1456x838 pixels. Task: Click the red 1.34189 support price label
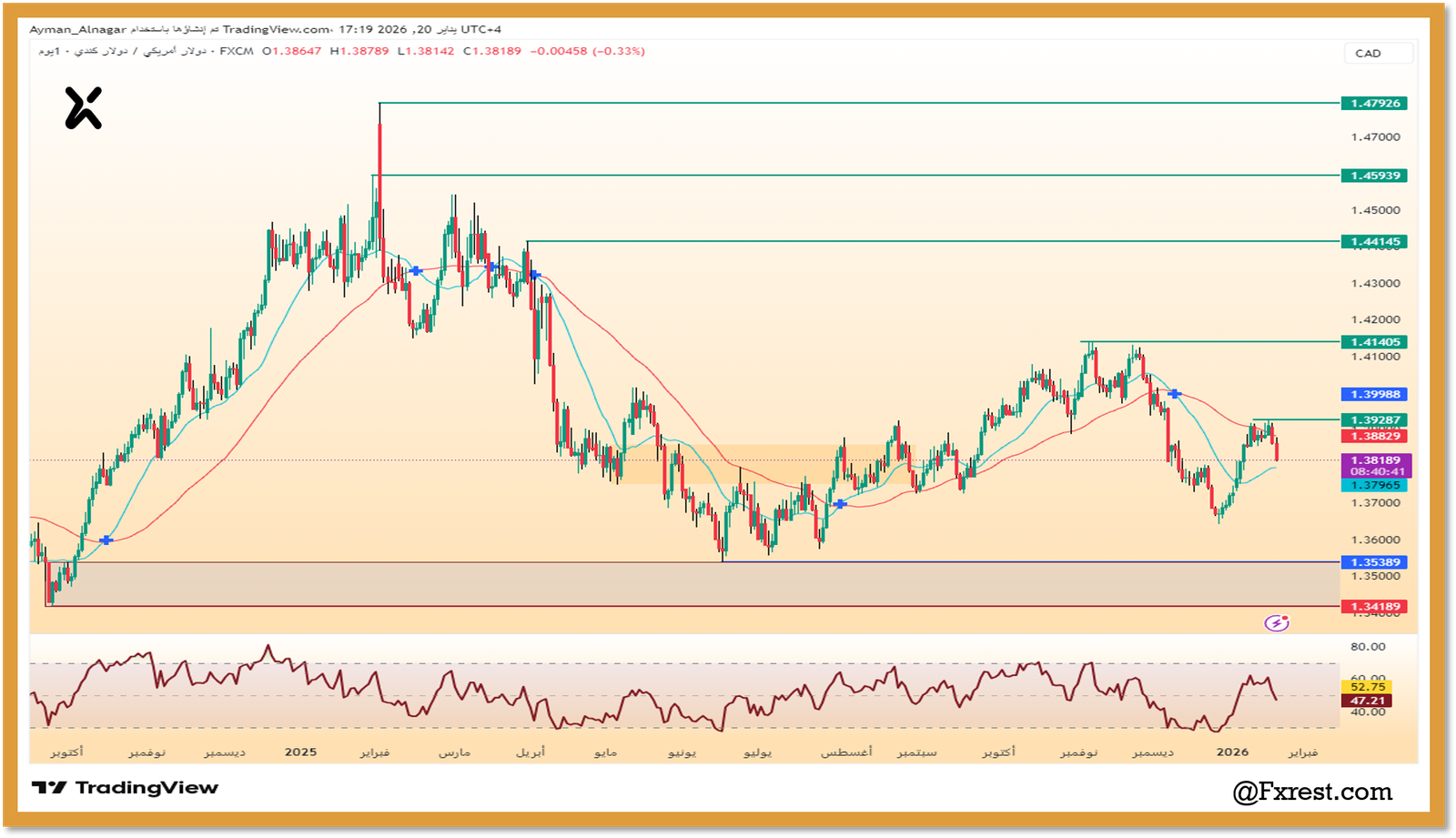pos(1374,605)
